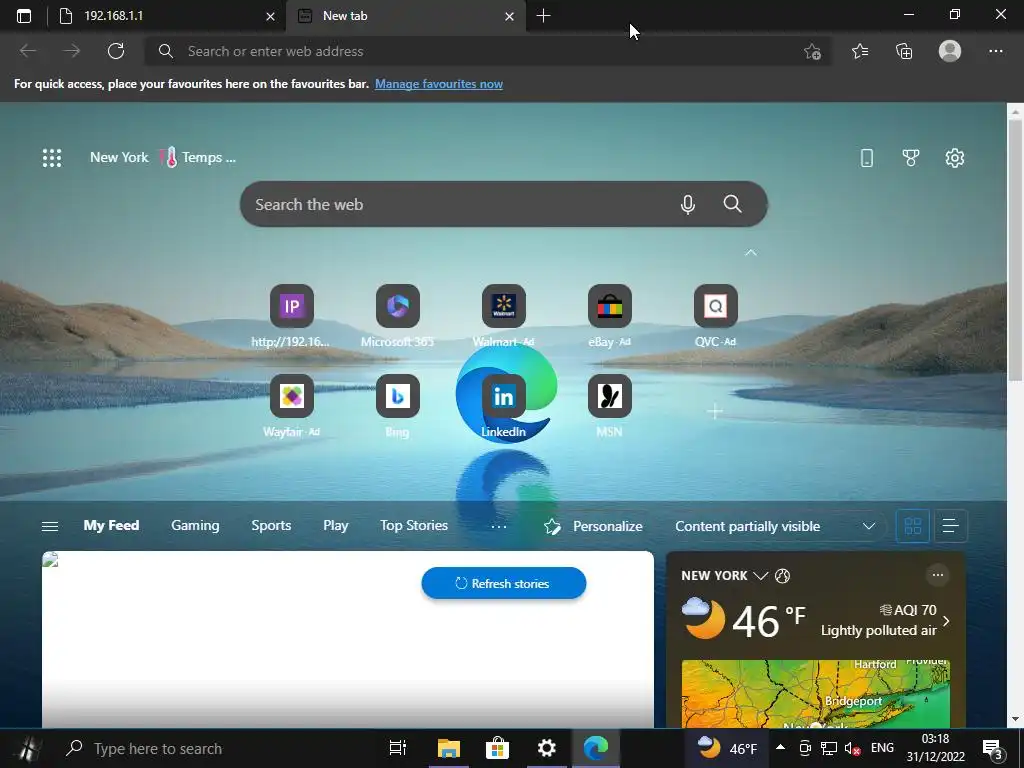
Task: Open Windows Settings gear on taskbar
Action: (546, 748)
